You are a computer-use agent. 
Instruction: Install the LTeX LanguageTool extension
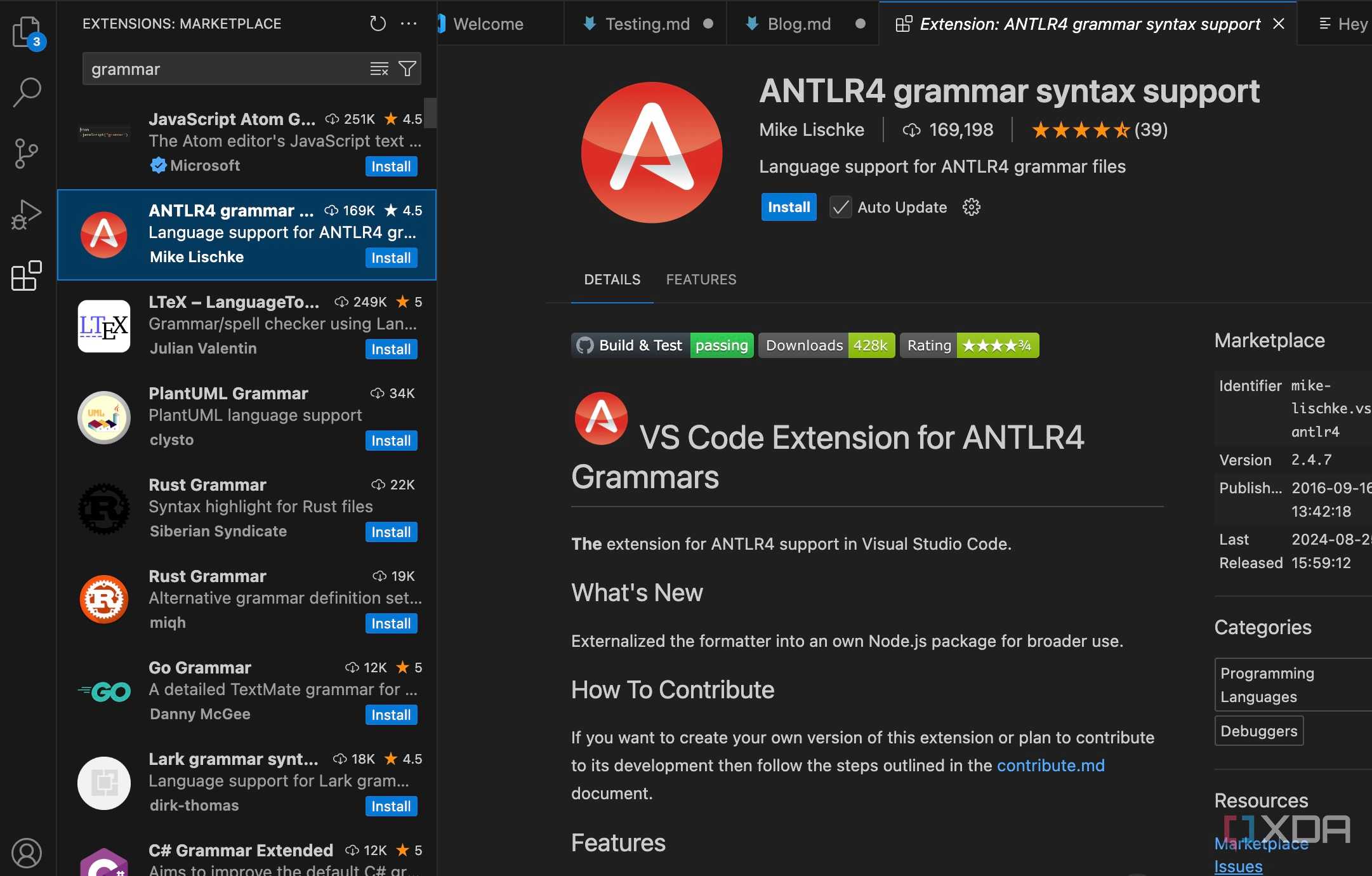pyautogui.click(x=391, y=349)
